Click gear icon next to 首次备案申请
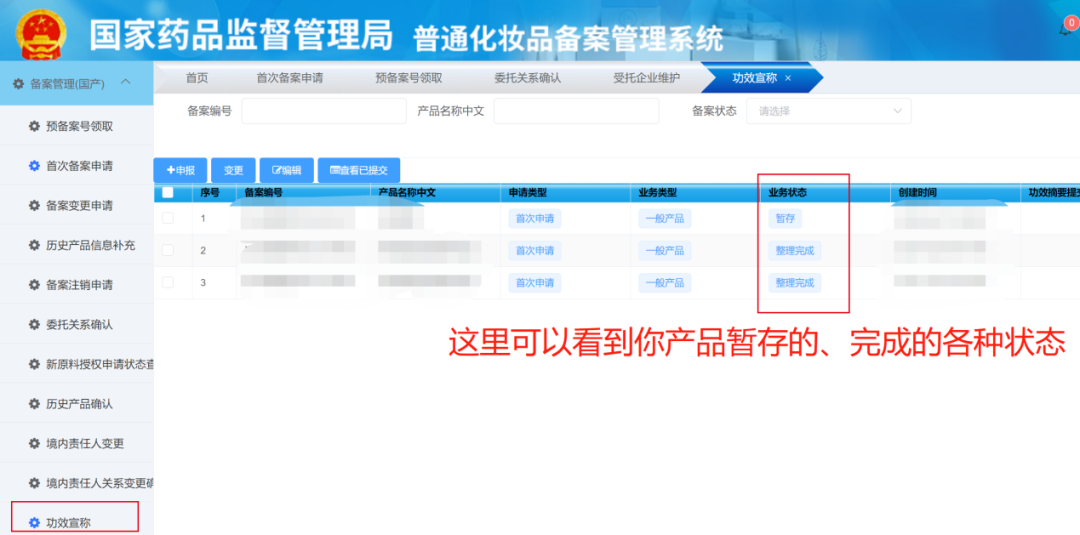Screen dimensions: 1080x535 [34, 165]
